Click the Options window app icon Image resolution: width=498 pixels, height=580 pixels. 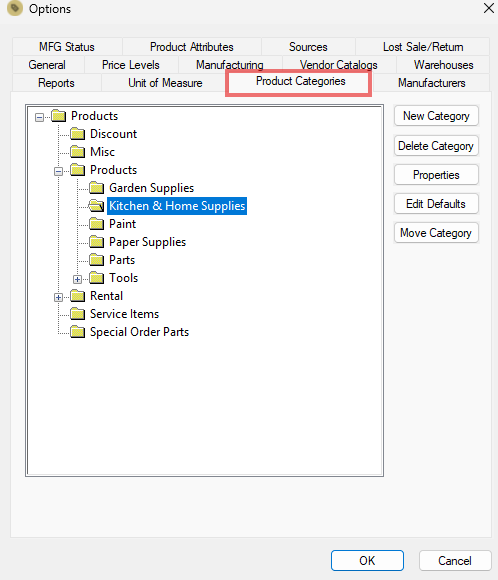(15, 8)
